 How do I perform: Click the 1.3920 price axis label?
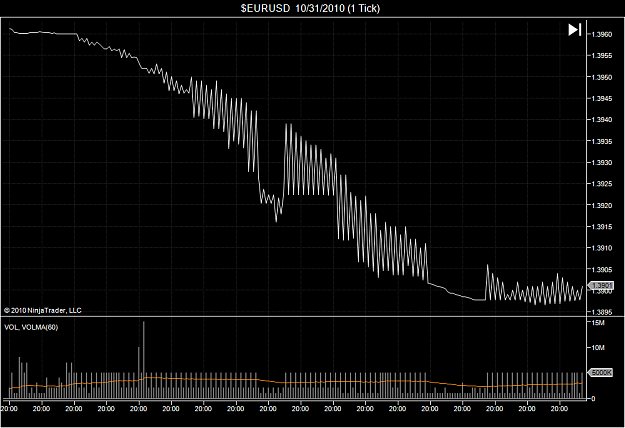(602, 206)
